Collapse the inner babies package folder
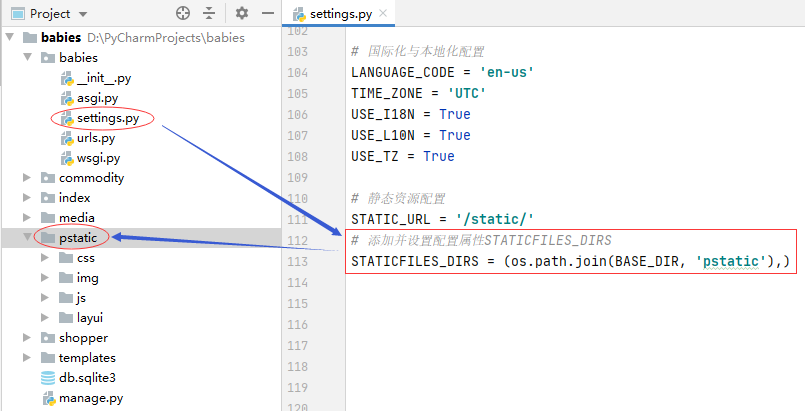Image resolution: width=805 pixels, height=411 pixels. tap(27, 57)
